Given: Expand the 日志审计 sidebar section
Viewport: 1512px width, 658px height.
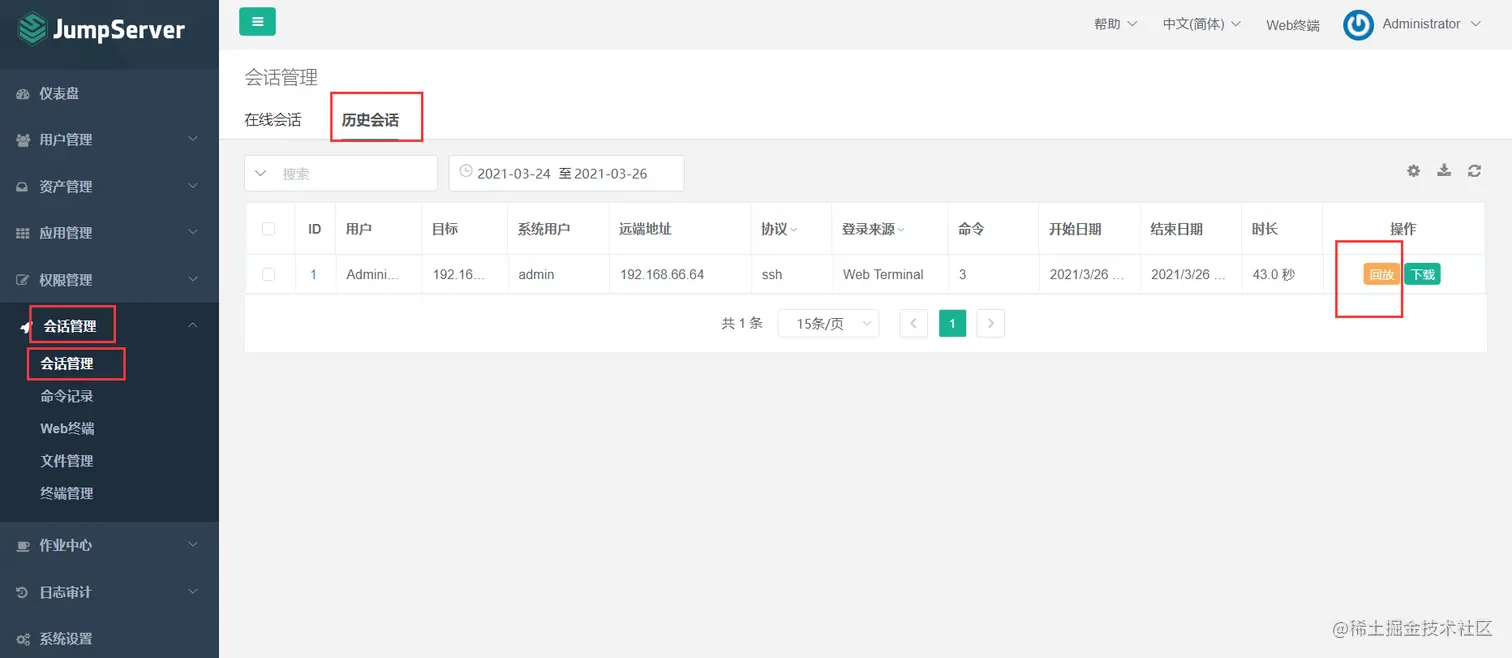Looking at the screenshot, I should (109, 592).
